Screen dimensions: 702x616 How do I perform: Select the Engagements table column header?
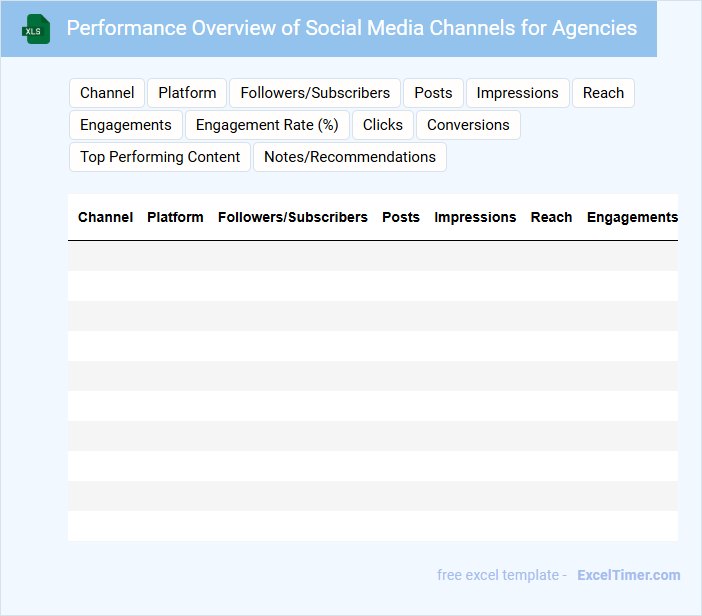pos(632,217)
